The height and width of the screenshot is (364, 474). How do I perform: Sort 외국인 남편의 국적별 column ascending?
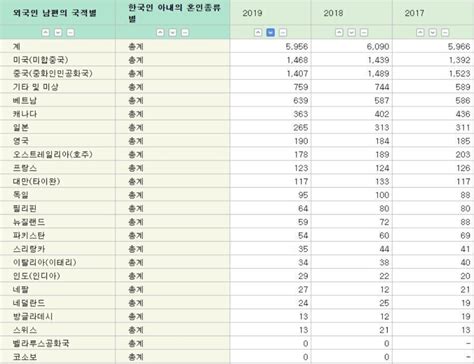(46, 32)
